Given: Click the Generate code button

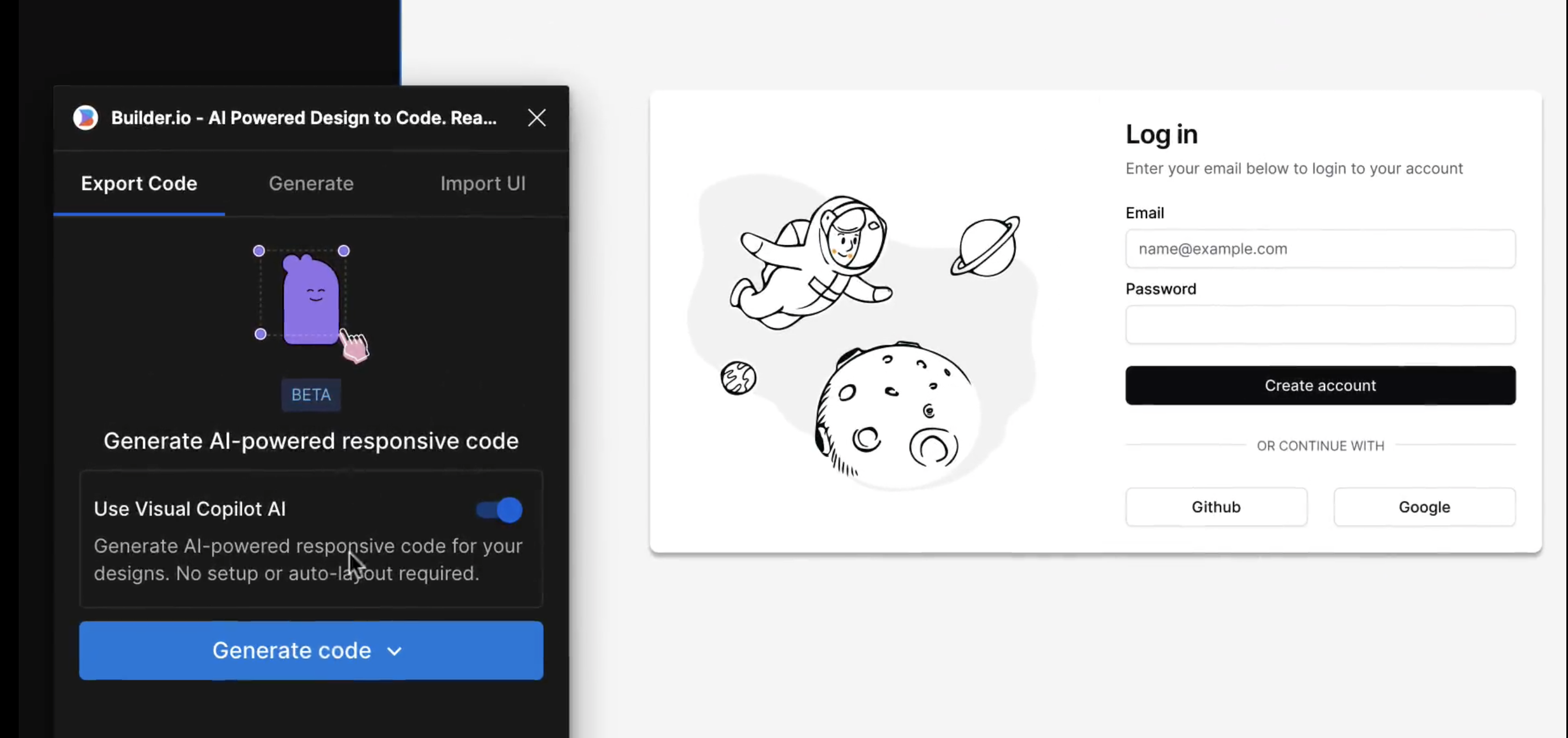Looking at the screenshot, I should coord(311,650).
